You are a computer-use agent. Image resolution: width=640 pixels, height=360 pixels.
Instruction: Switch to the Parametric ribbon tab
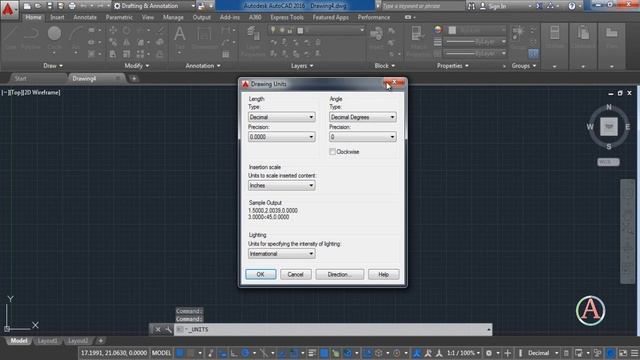click(119, 17)
